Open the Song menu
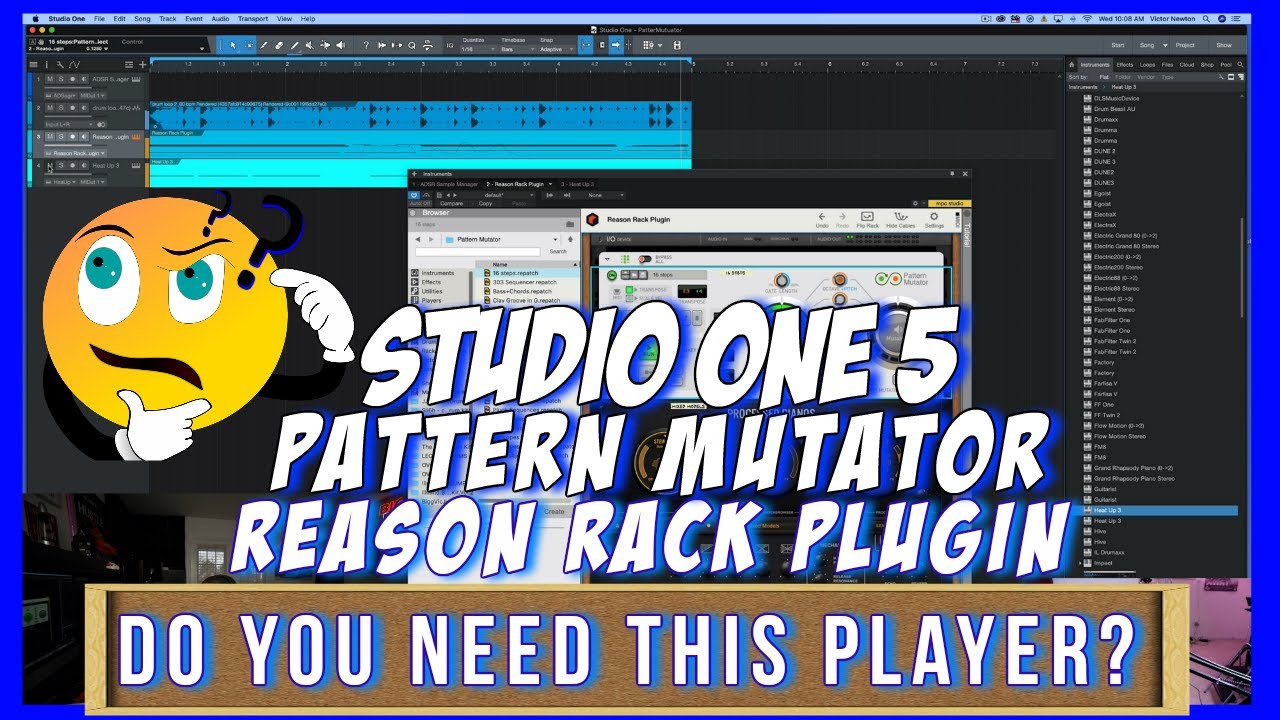 click(142, 19)
